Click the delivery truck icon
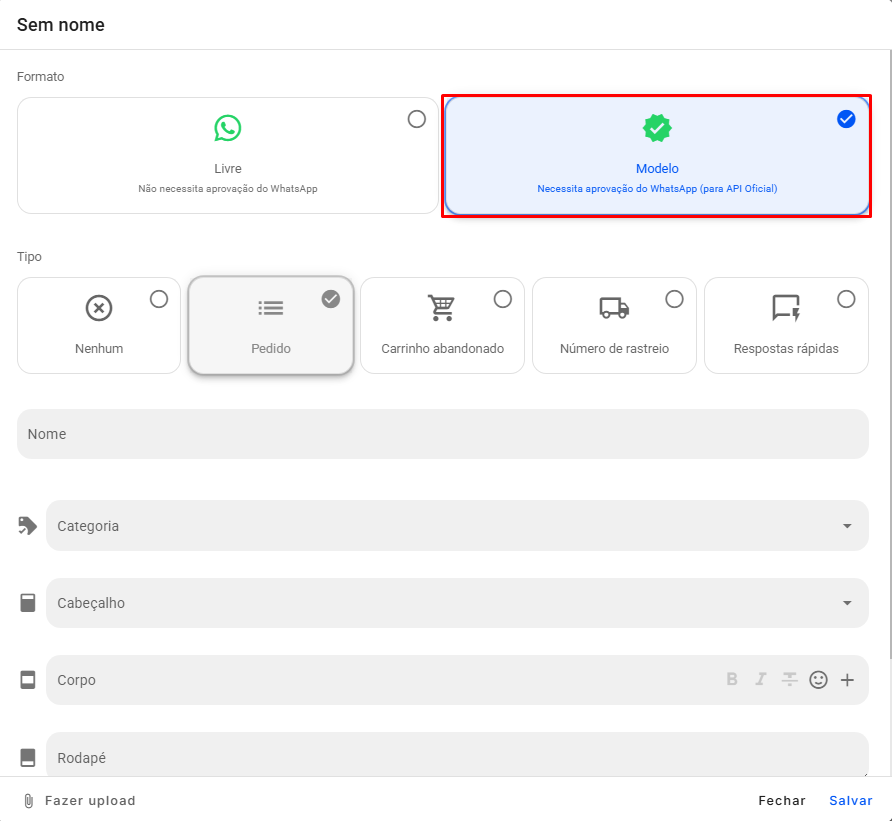The image size is (892, 821). tap(614, 308)
